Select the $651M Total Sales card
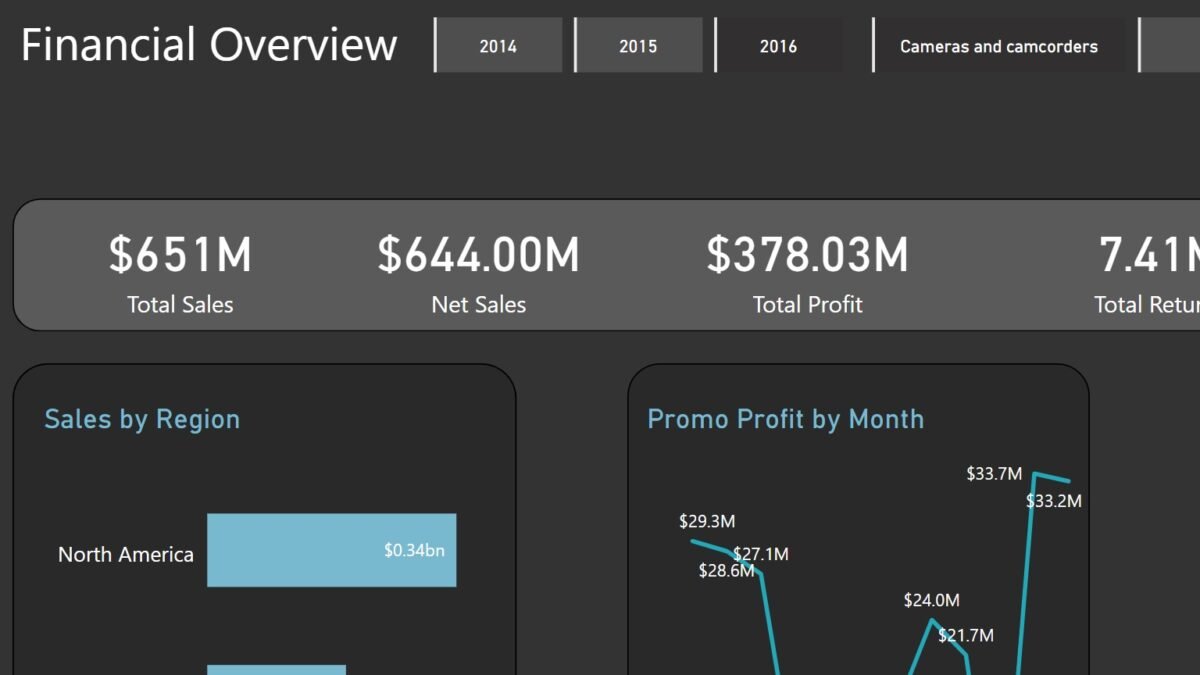This screenshot has height=675, width=1200. [180, 255]
